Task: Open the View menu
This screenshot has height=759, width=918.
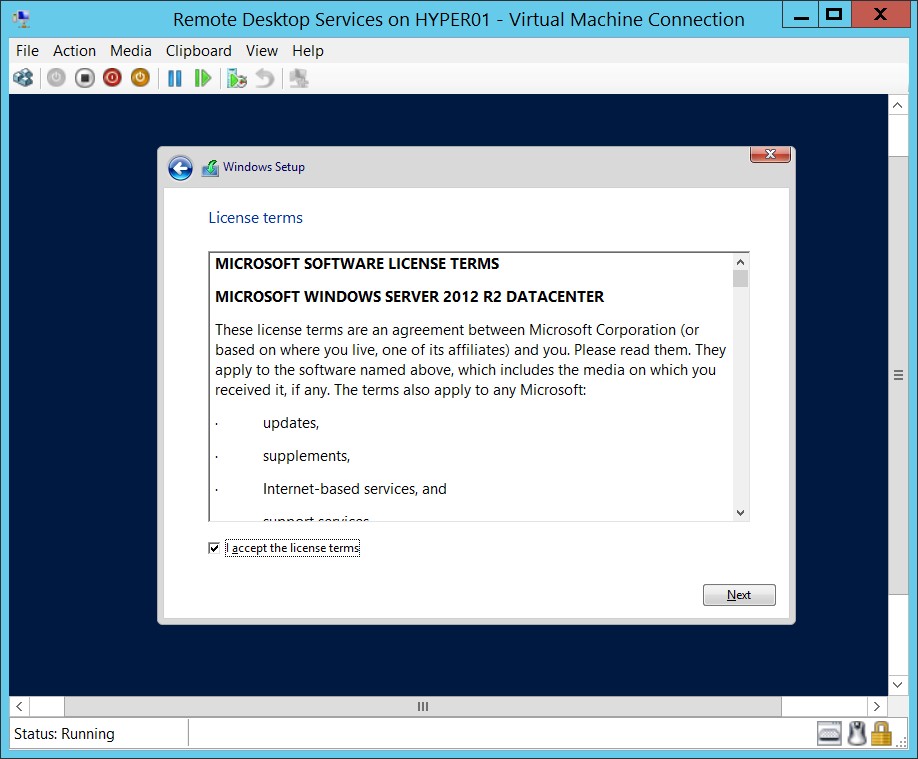Action: point(262,51)
